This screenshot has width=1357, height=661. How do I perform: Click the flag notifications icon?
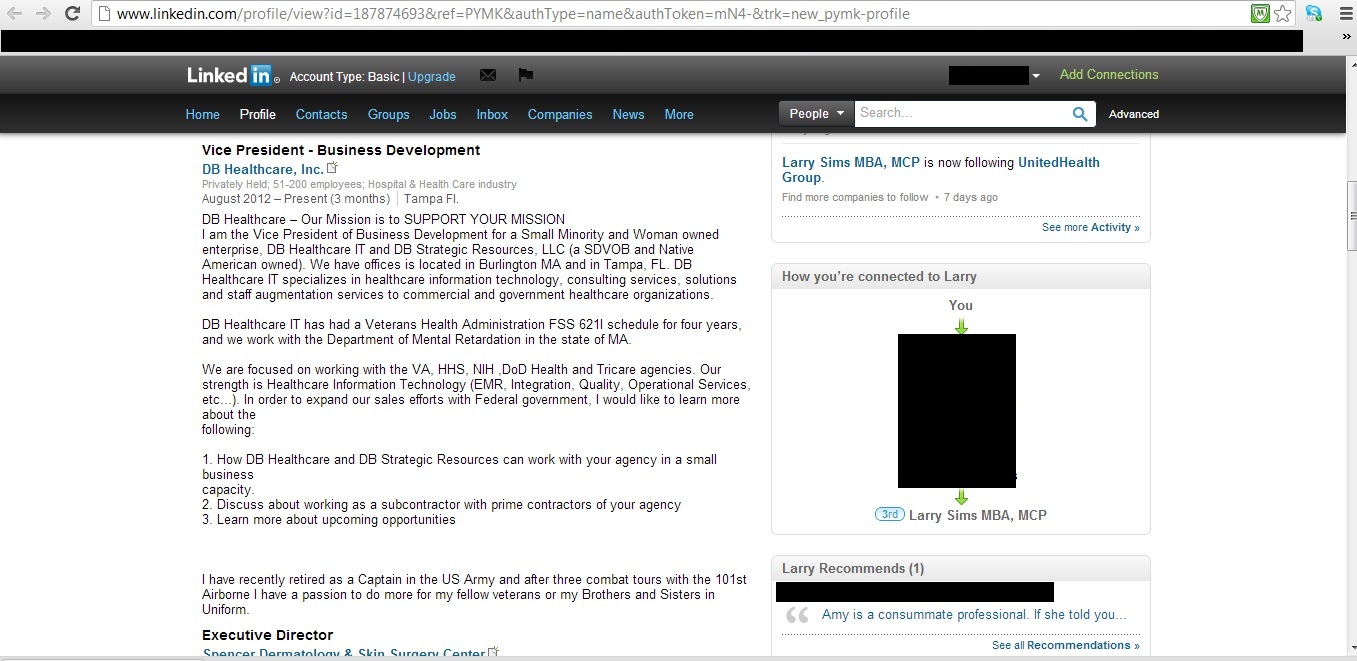coord(525,75)
